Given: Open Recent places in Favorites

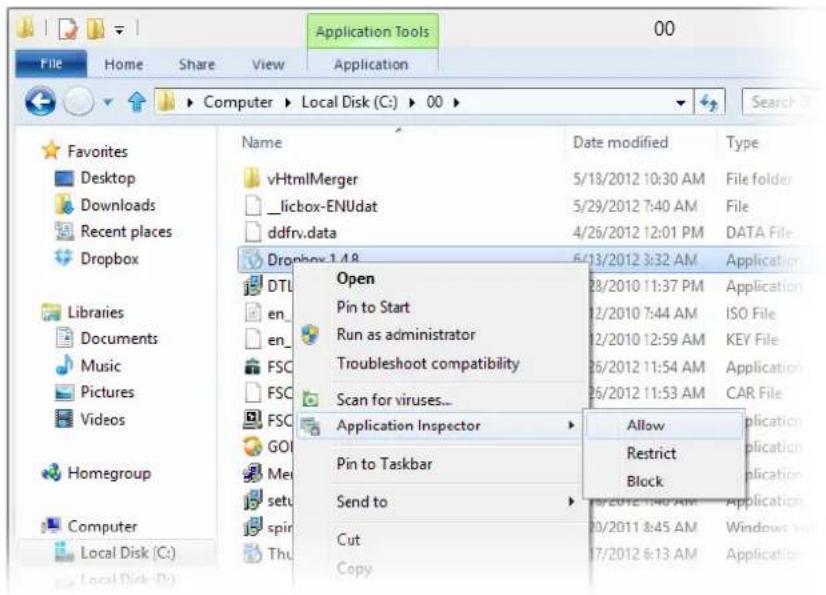Looking at the screenshot, I should click(126, 231).
